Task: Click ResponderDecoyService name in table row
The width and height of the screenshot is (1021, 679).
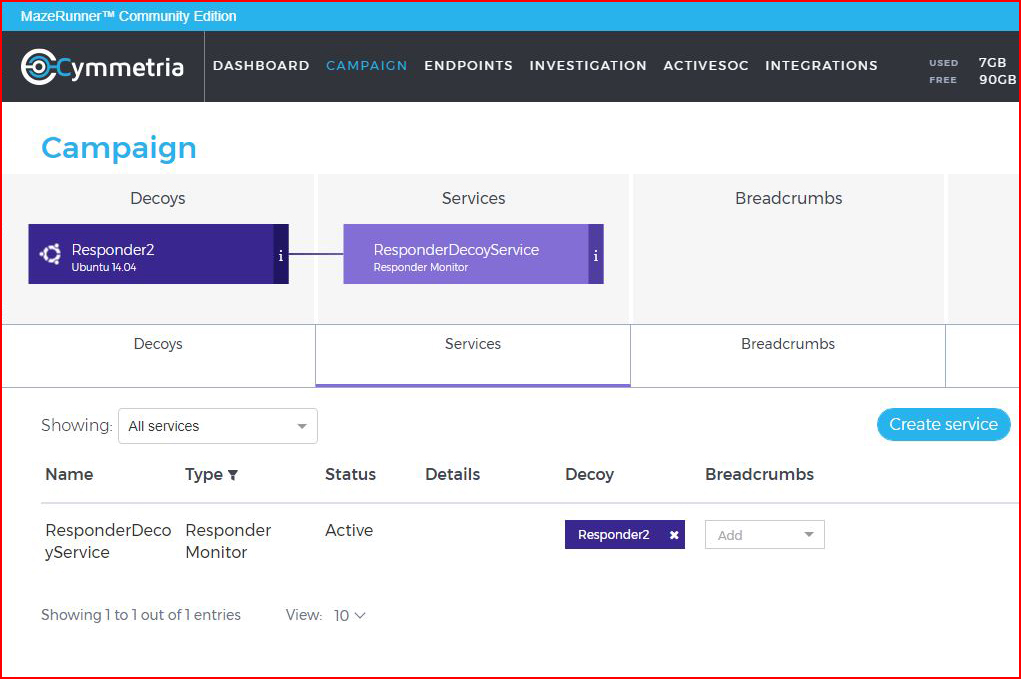Action: [108, 541]
